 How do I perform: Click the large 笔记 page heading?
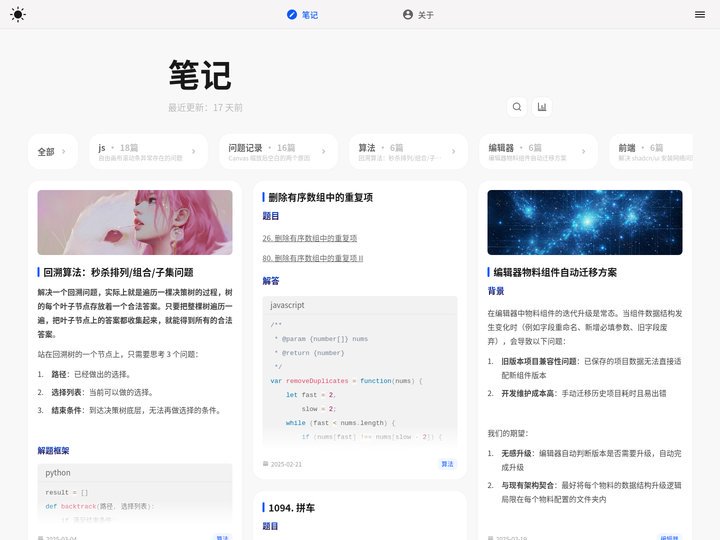[x=200, y=75]
